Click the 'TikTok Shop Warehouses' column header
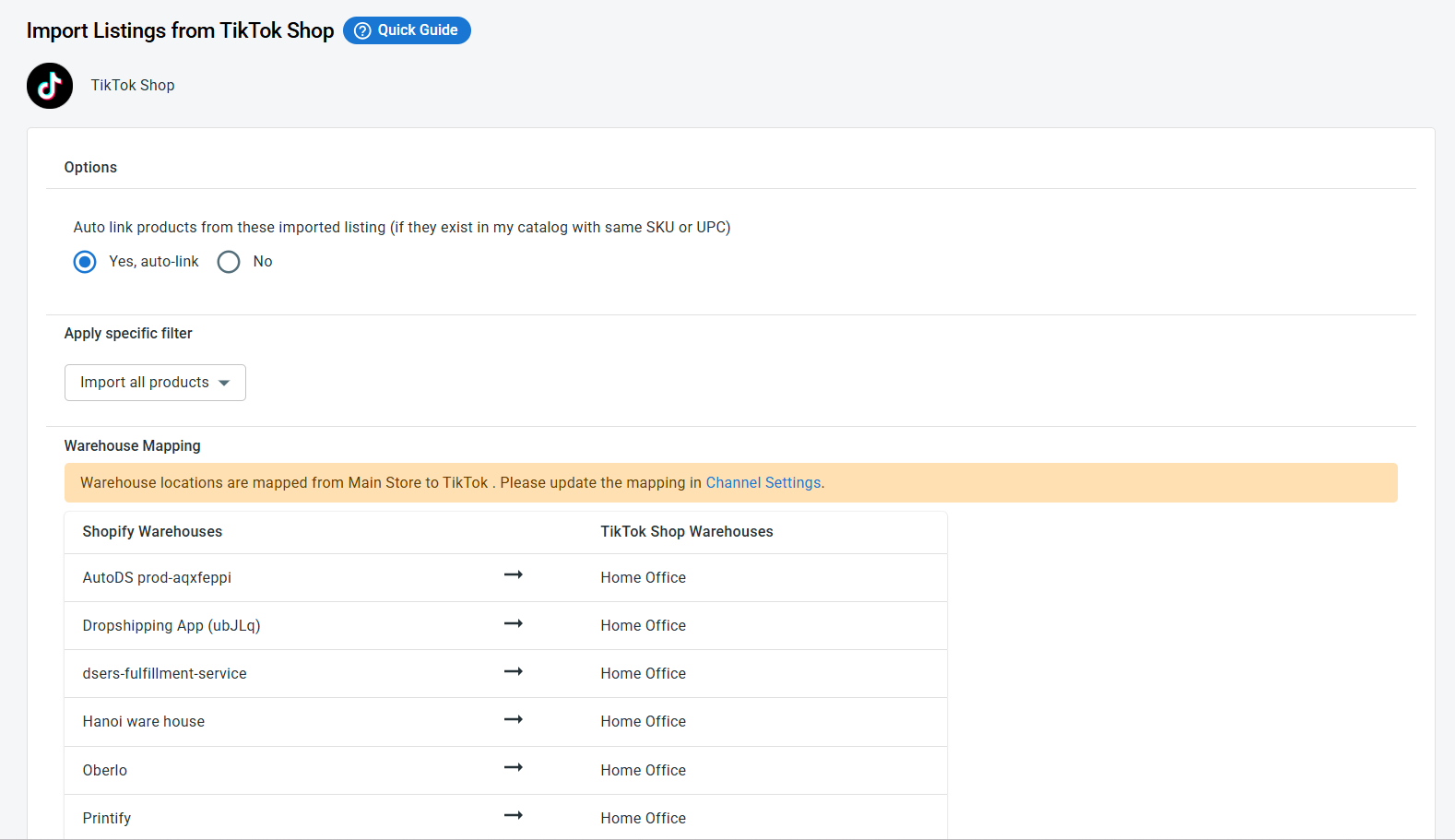Screen dimensions: 1455x840 coord(687,532)
